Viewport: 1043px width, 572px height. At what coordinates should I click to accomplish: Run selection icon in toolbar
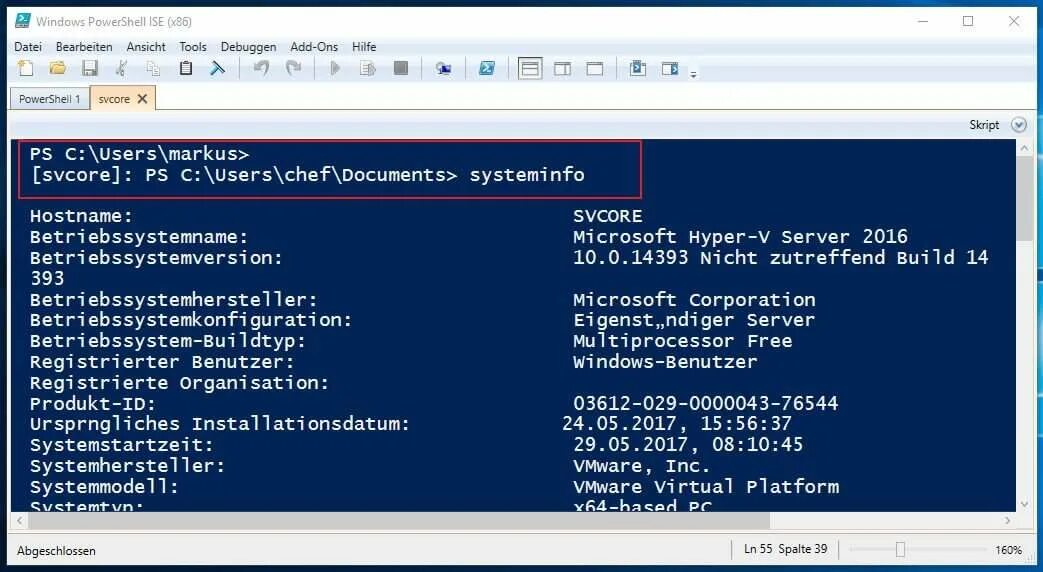pyautogui.click(x=367, y=69)
